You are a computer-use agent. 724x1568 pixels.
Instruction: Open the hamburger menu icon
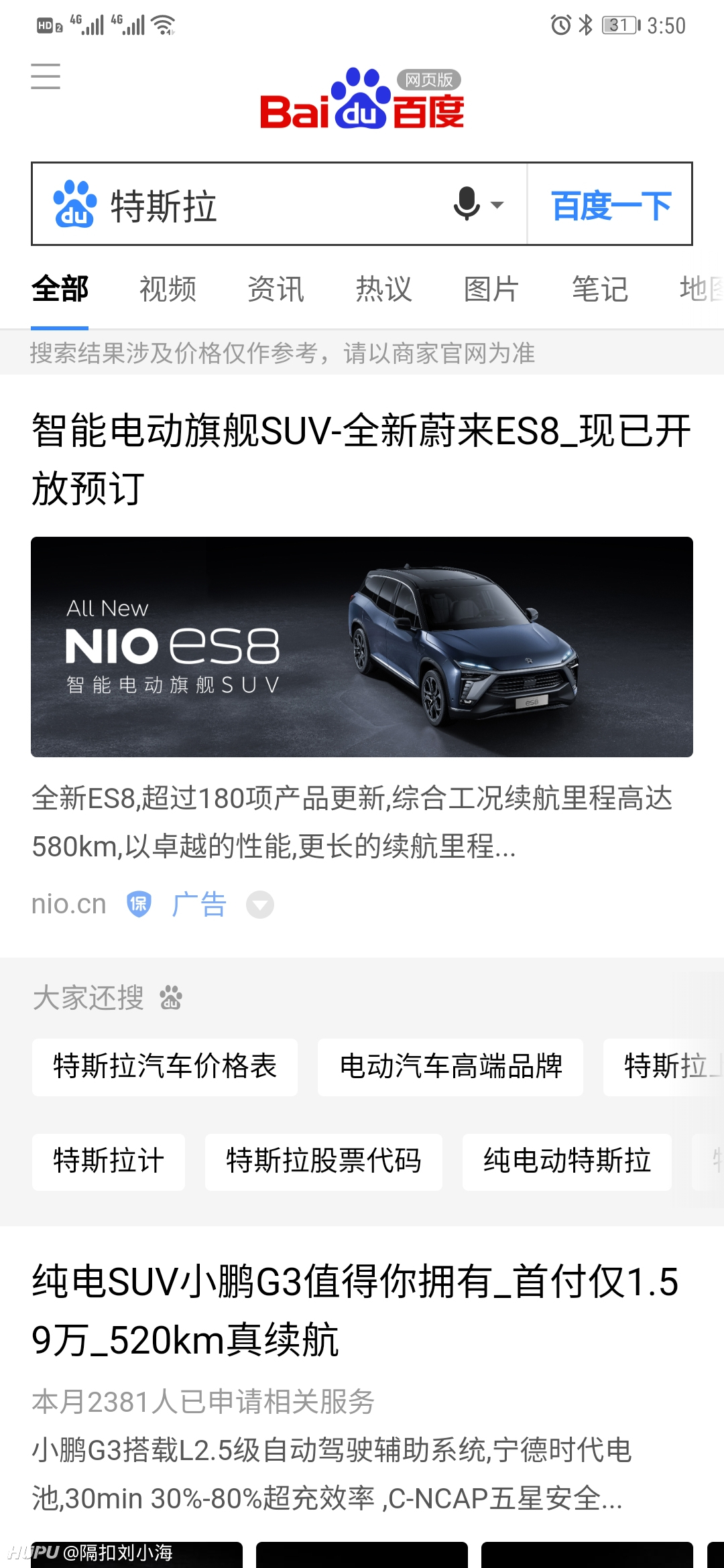pos(46,76)
